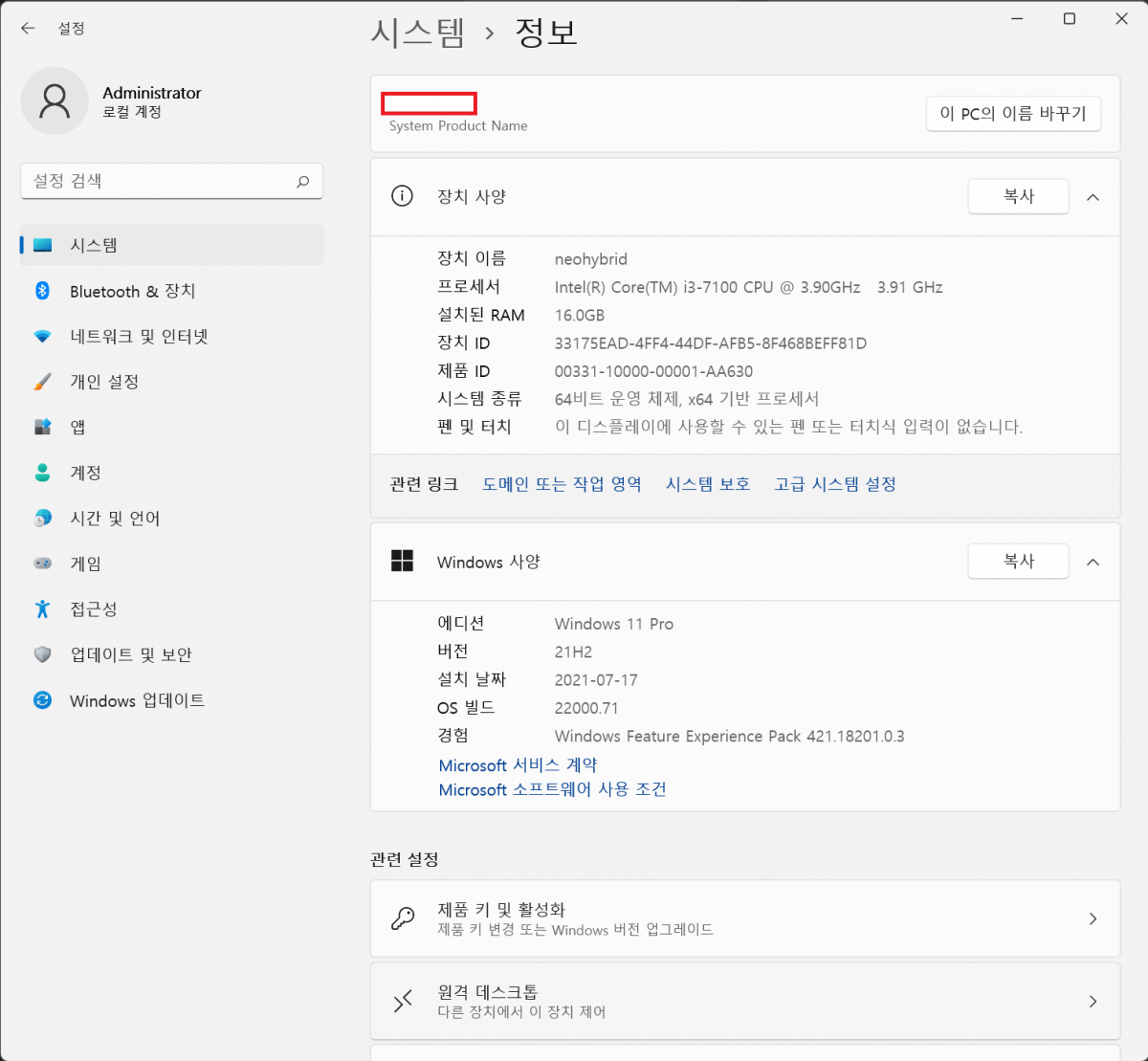Click the Administrator profile avatar
Image resolution: width=1148 pixels, height=1061 pixels.
point(55,101)
